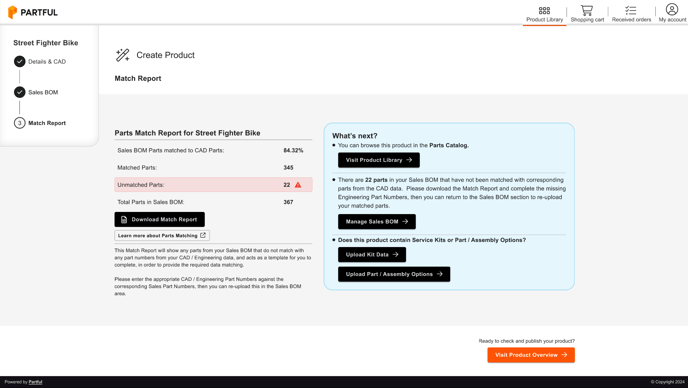Image resolution: width=688 pixels, height=388 pixels.
Task: Click the Visit Product Library button
Action: click(379, 160)
